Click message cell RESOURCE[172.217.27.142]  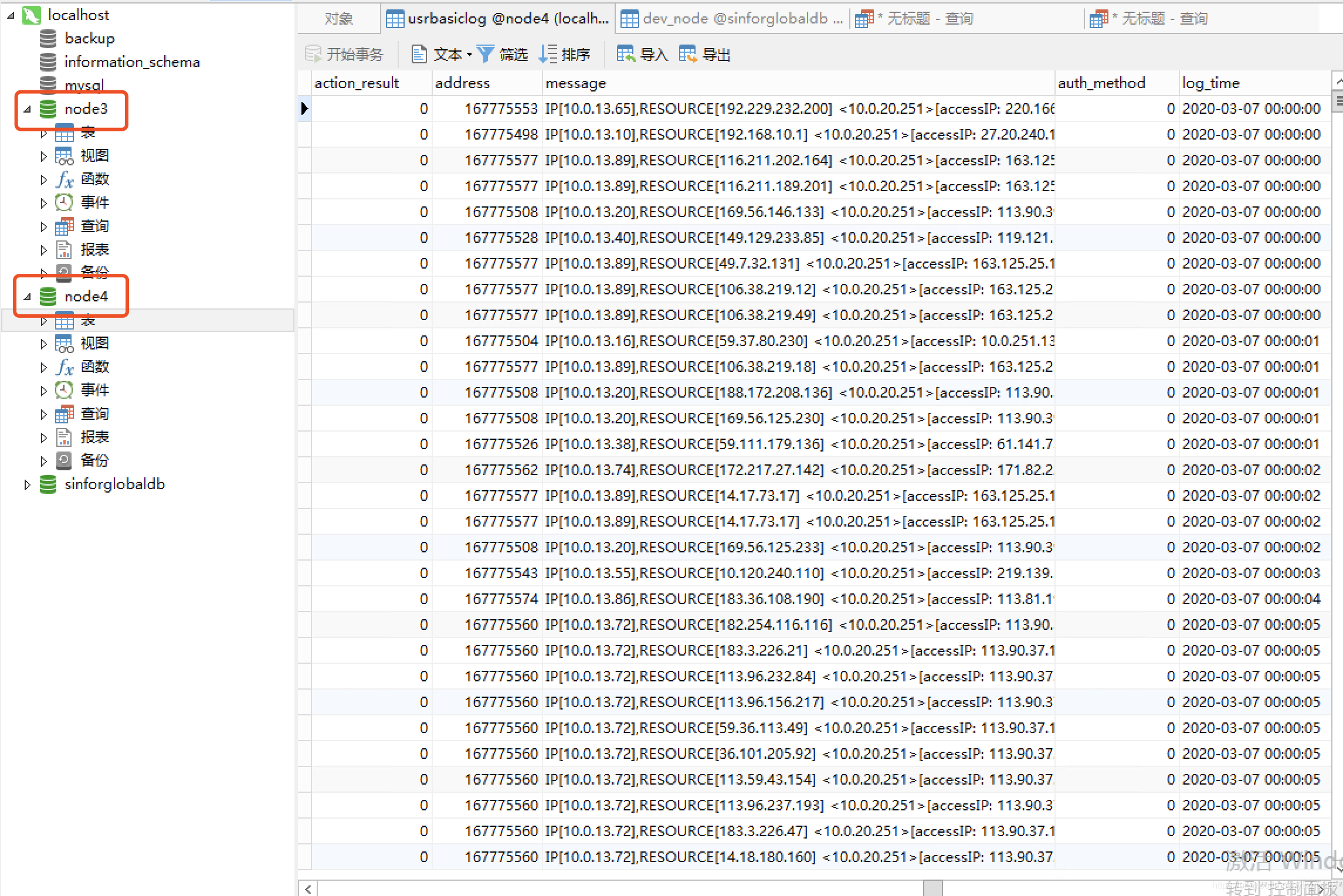(x=798, y=470)
